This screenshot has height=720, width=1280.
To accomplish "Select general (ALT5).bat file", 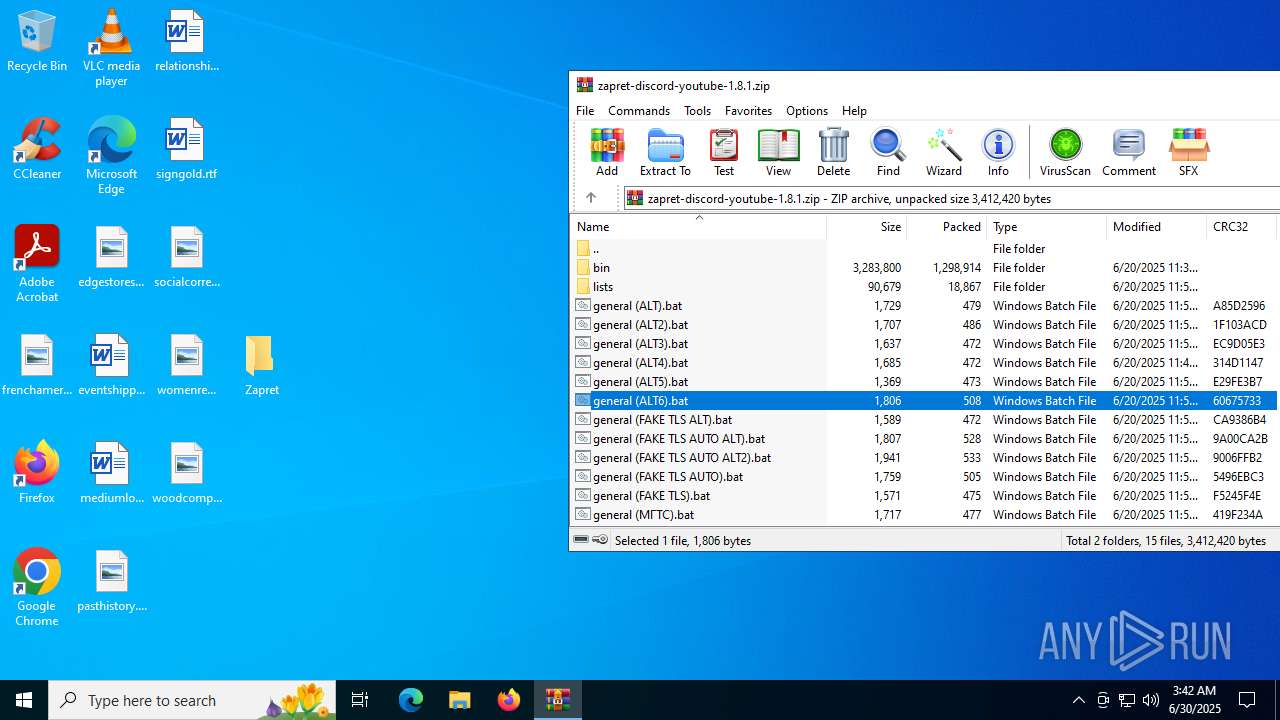I will click(925, 381).
